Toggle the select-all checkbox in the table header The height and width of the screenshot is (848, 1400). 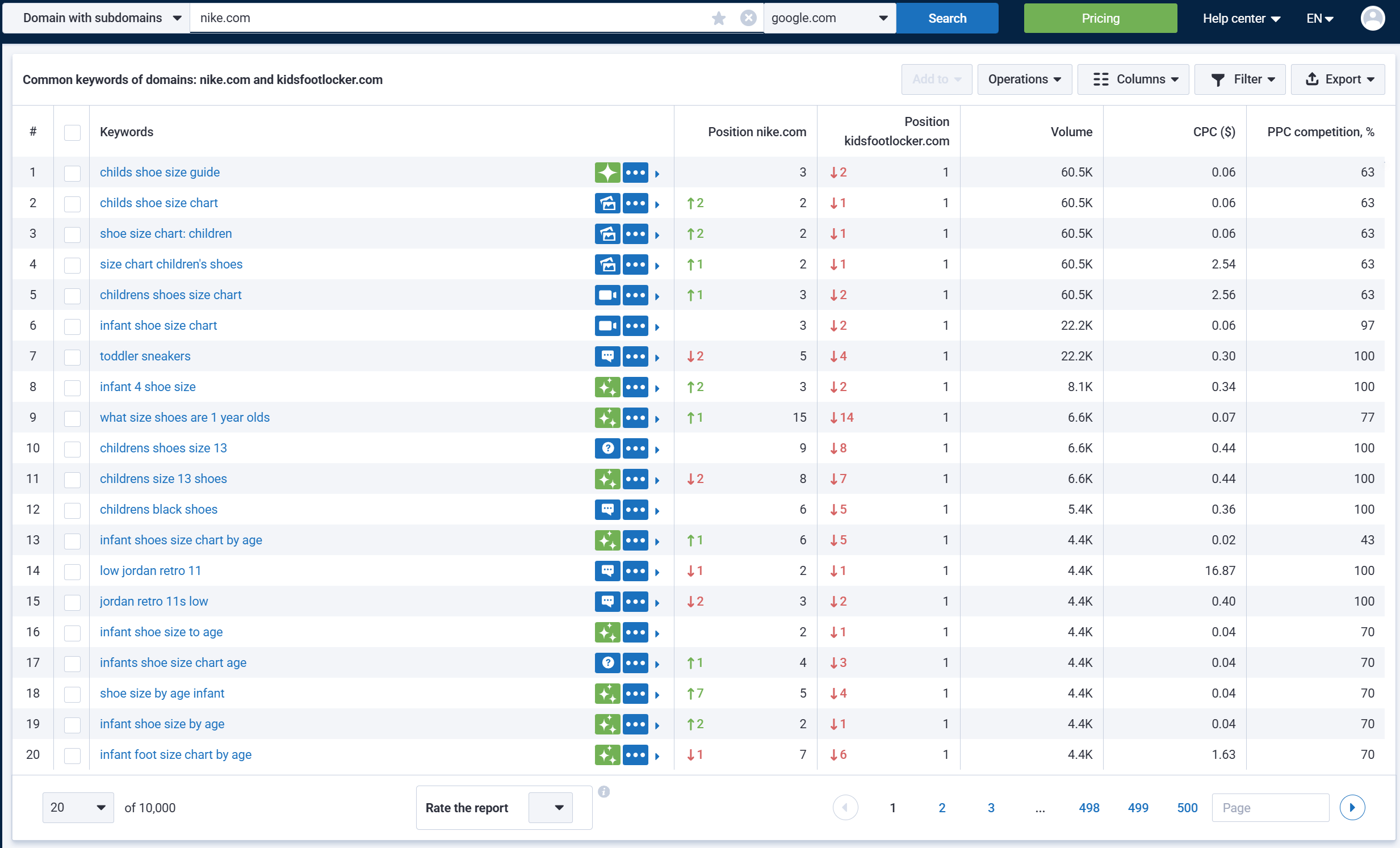click(x=72, y=132)
